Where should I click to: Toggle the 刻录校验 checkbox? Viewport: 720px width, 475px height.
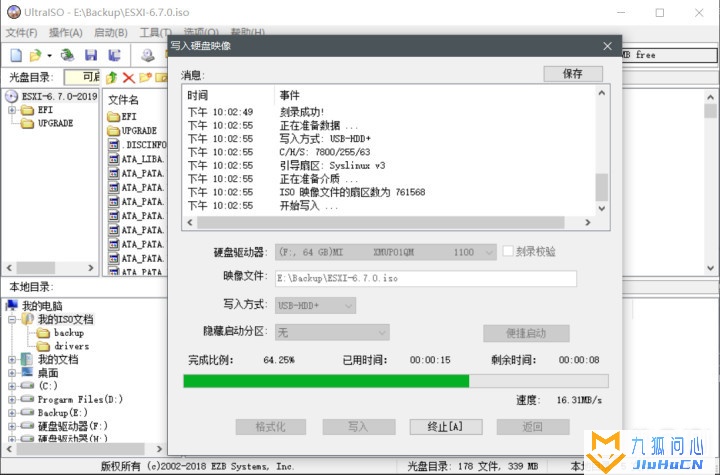click(x=507, y=251)
